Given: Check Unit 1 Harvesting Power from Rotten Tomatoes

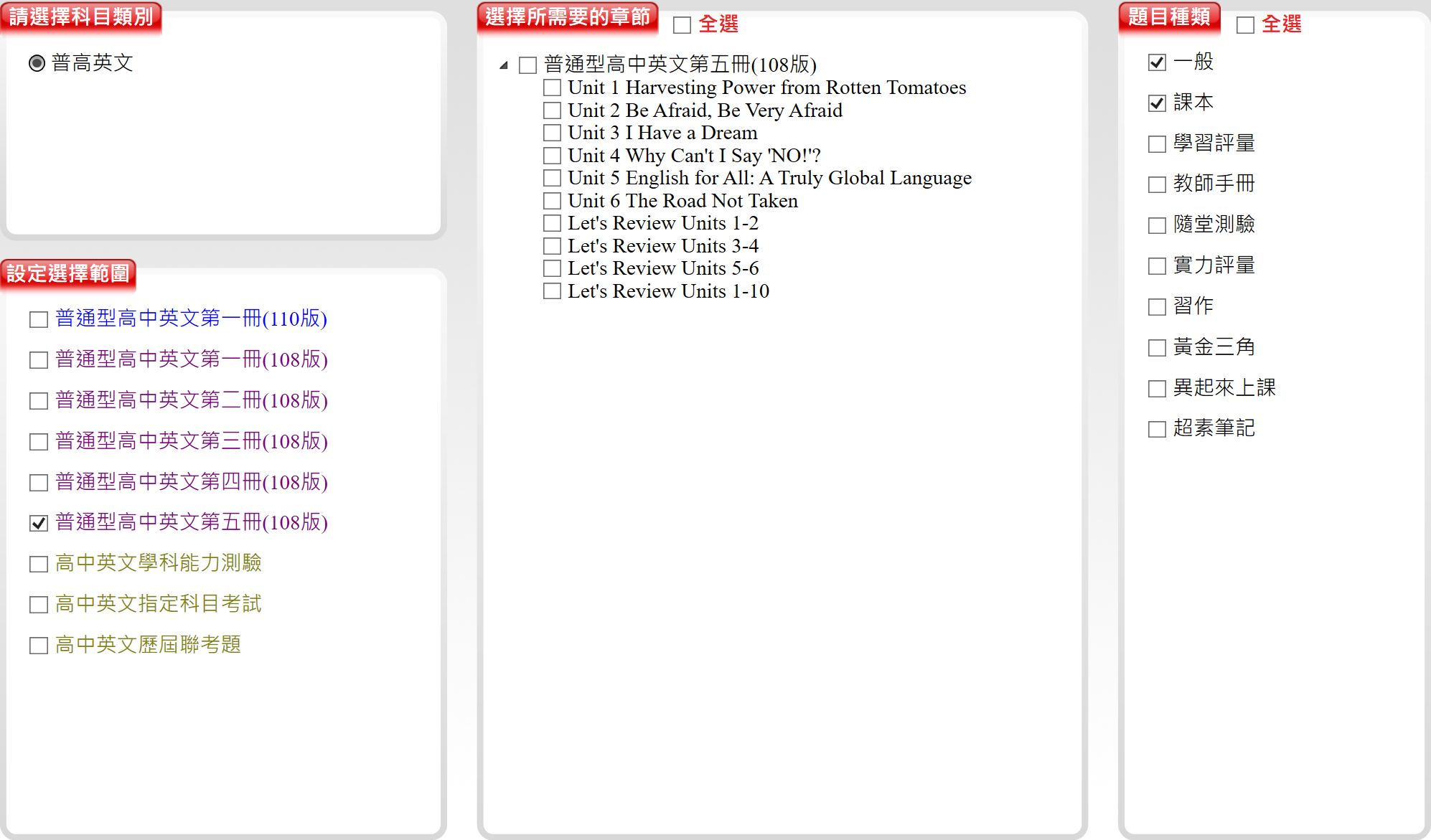Looking at the screenshot, I should (x=552, y=88).
